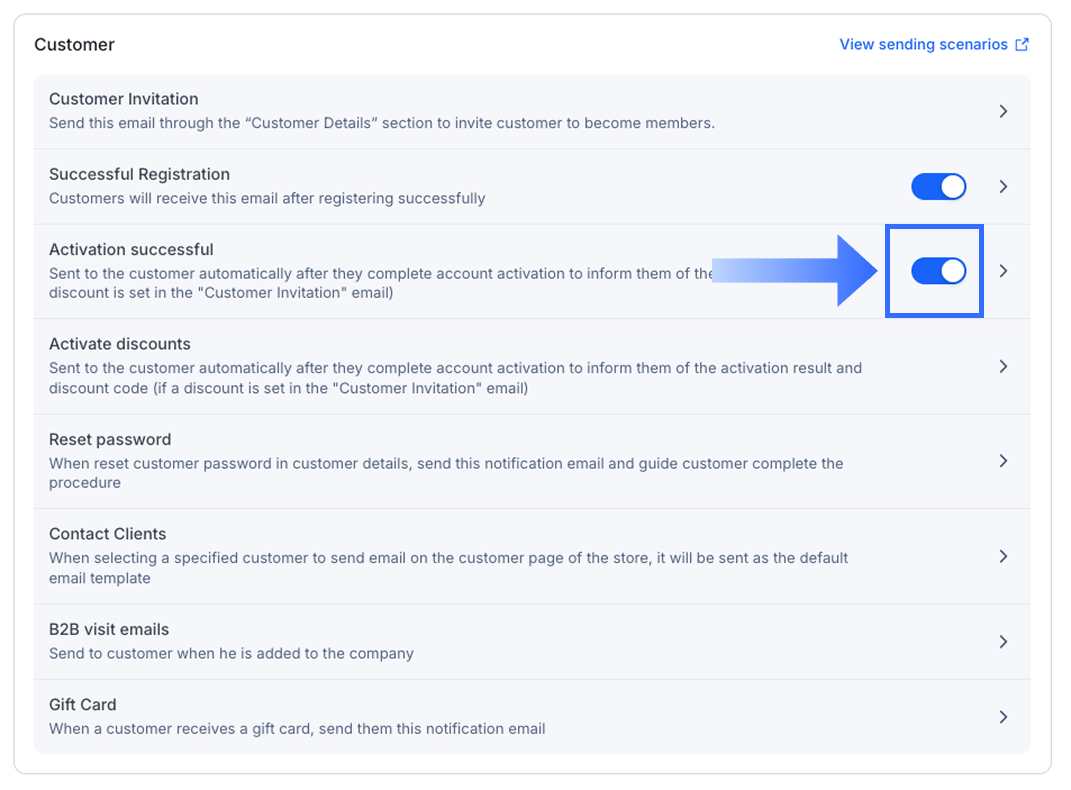The image size is (1071, 790).
Task: Open View sending scenarios link
Action: (x=922, y=45)
